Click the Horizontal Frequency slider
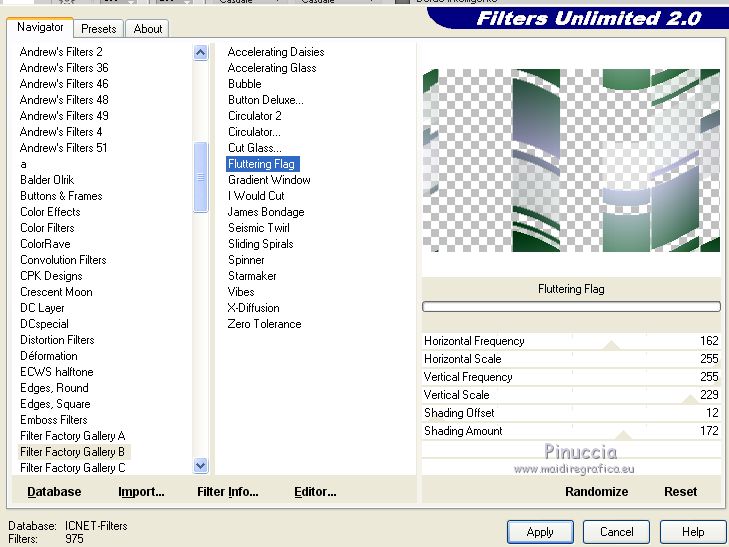 [571, 341]
